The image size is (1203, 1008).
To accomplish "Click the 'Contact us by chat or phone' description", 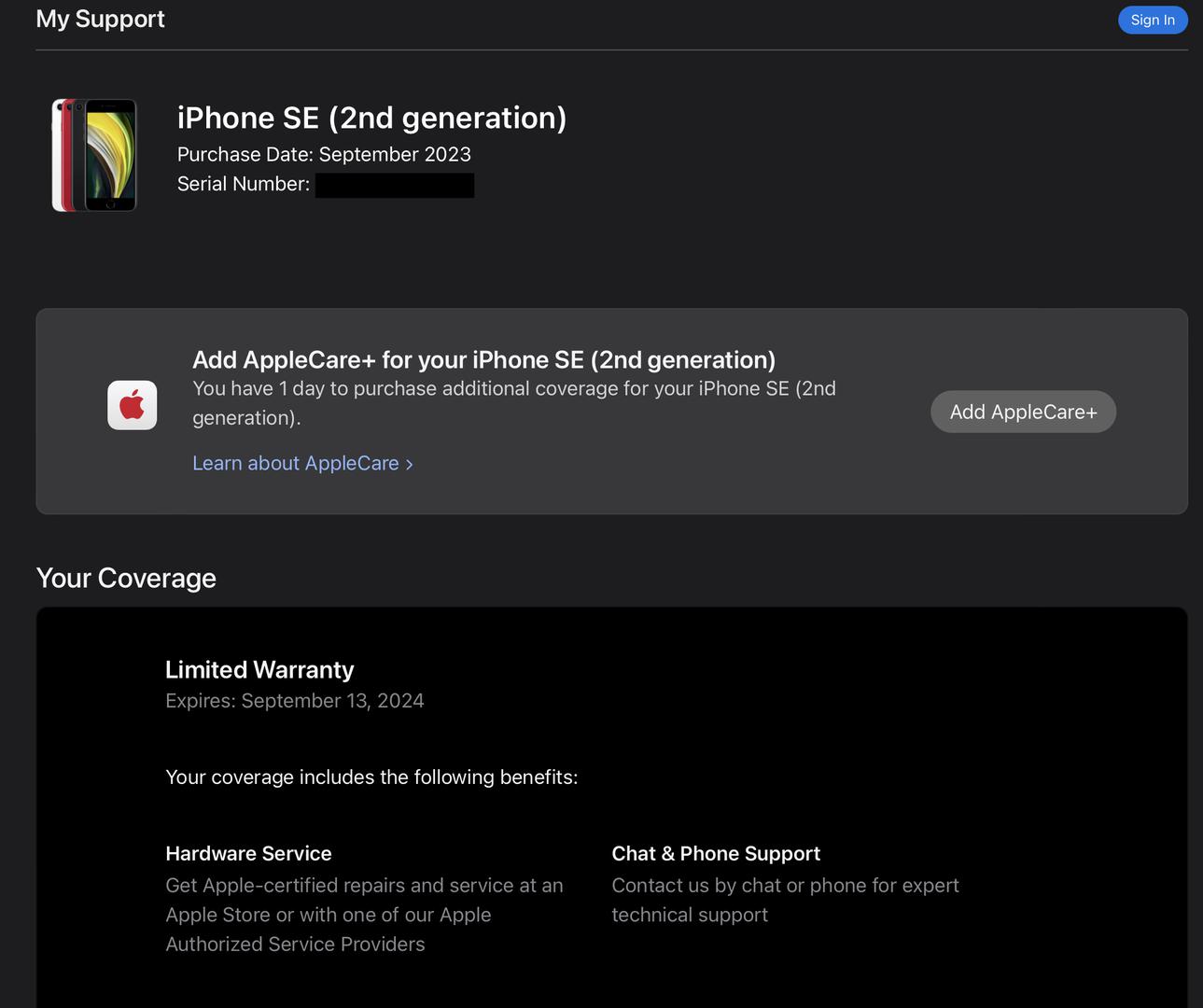I will pyautogui.click(x=785, y=900).
